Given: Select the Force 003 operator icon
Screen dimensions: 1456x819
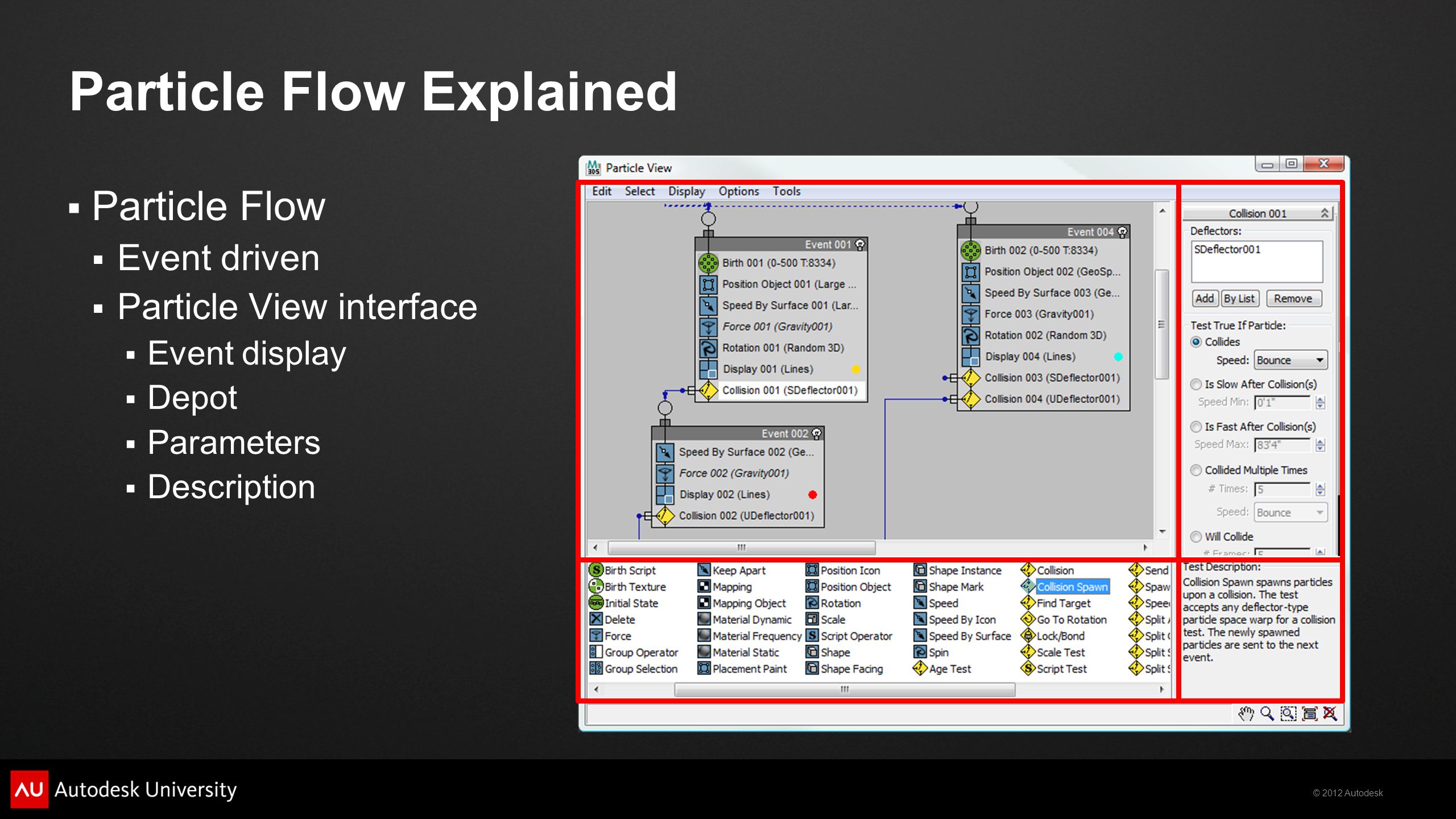Looking at the screenshot, I should coord(970,314).
